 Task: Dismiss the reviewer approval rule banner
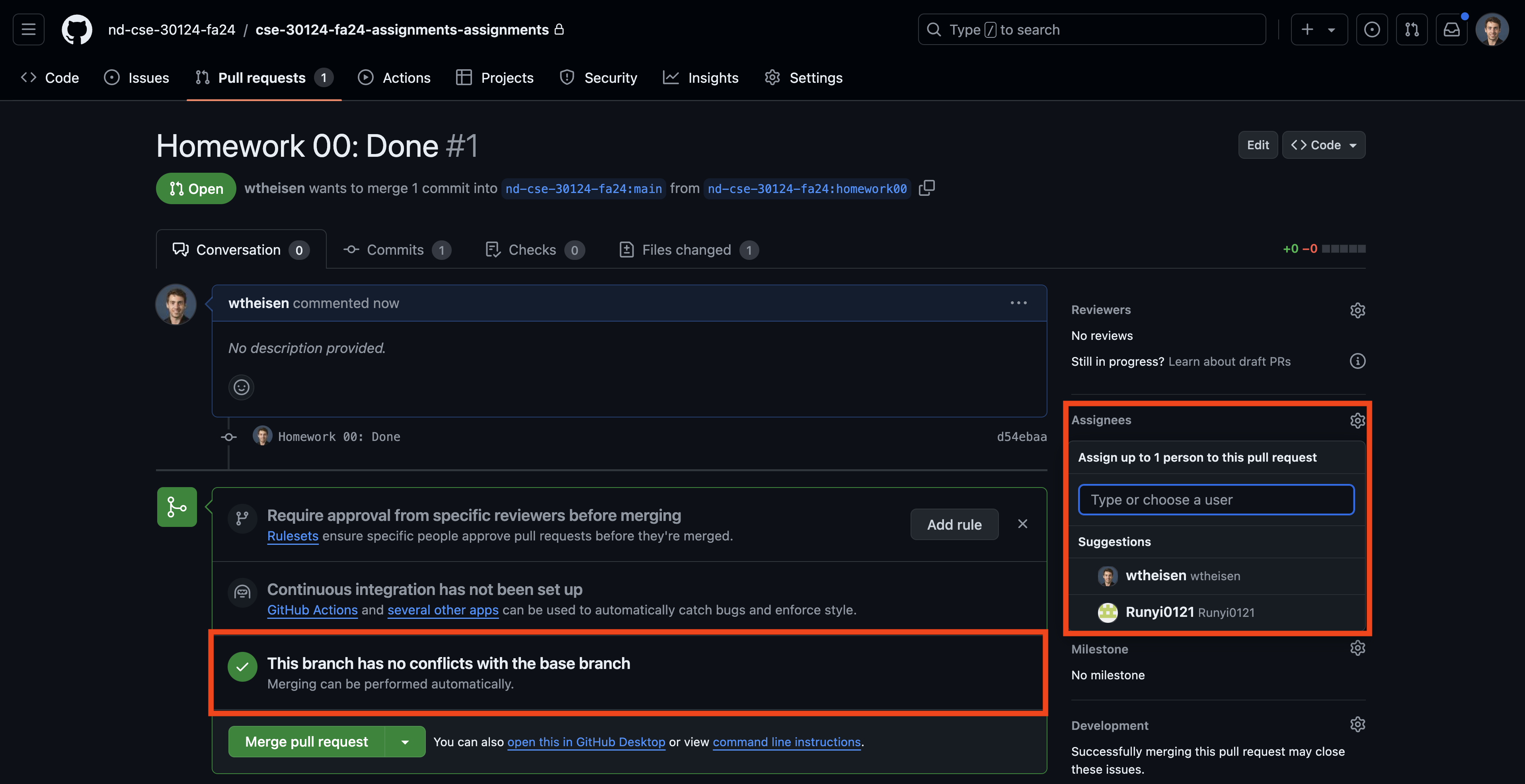1022,524
